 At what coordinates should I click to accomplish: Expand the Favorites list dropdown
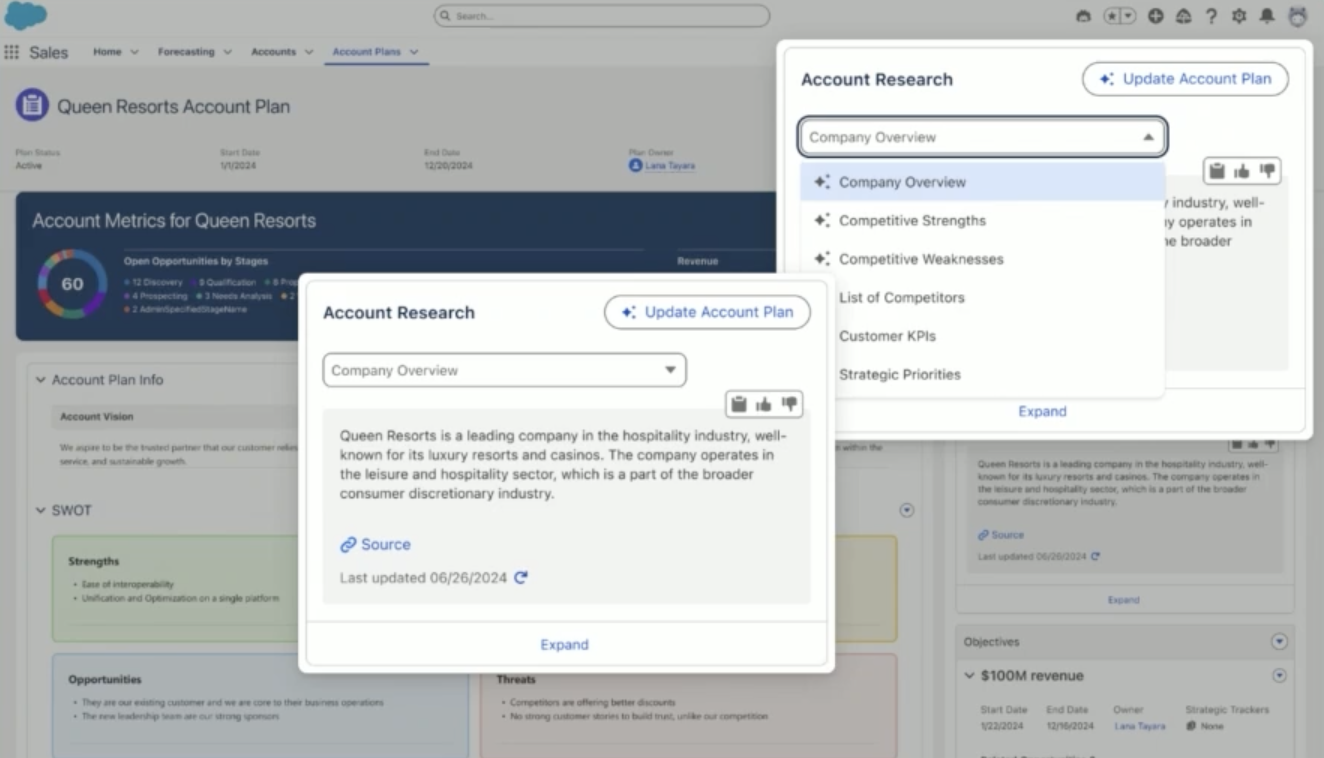pyautogui.click(x=1128, y=16)
